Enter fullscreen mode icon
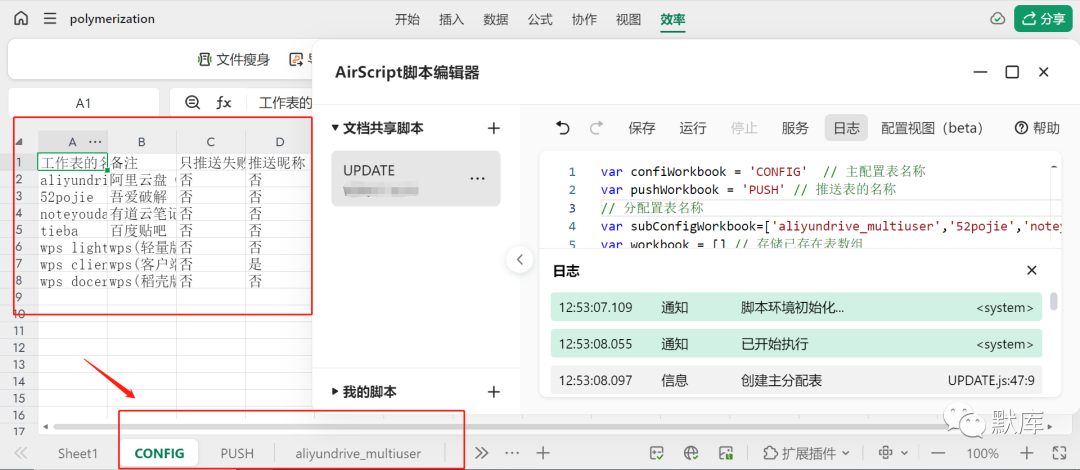Image resolution: width=1080 pixels, height=470 pixels. point(1059,453)
